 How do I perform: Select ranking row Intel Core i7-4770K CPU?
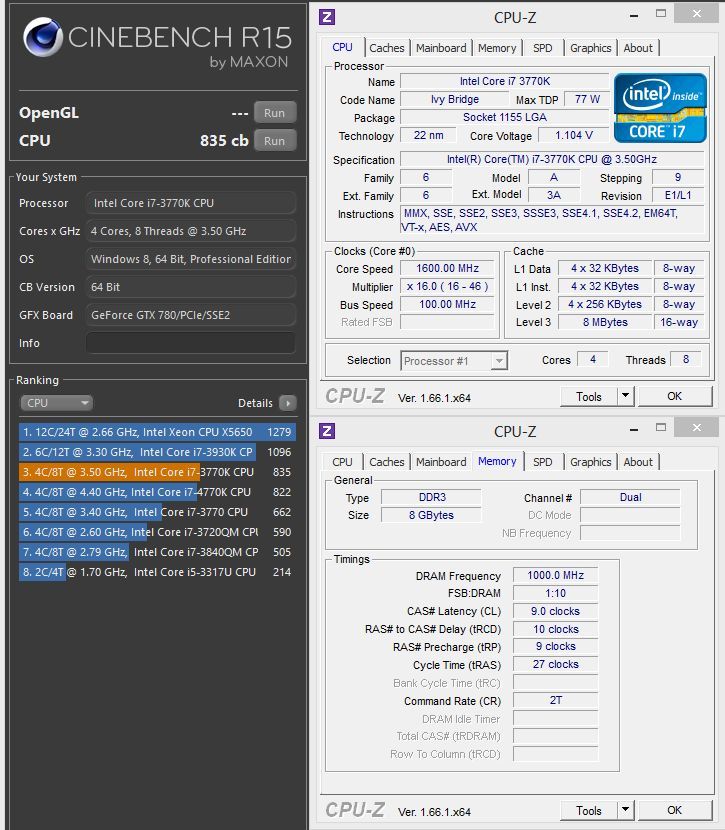point(157,492)
